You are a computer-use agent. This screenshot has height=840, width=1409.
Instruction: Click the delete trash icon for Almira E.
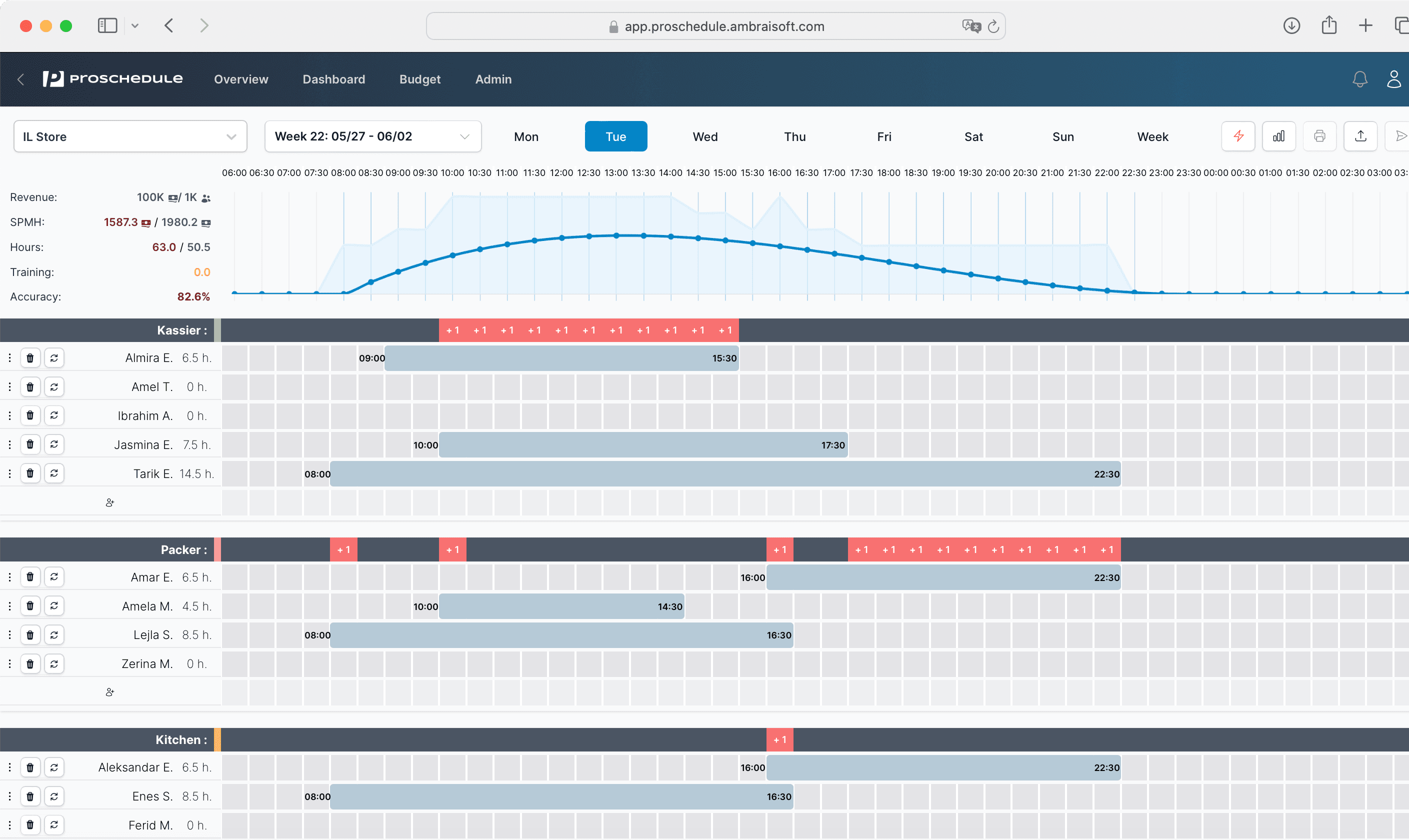(x=31, y=358)
